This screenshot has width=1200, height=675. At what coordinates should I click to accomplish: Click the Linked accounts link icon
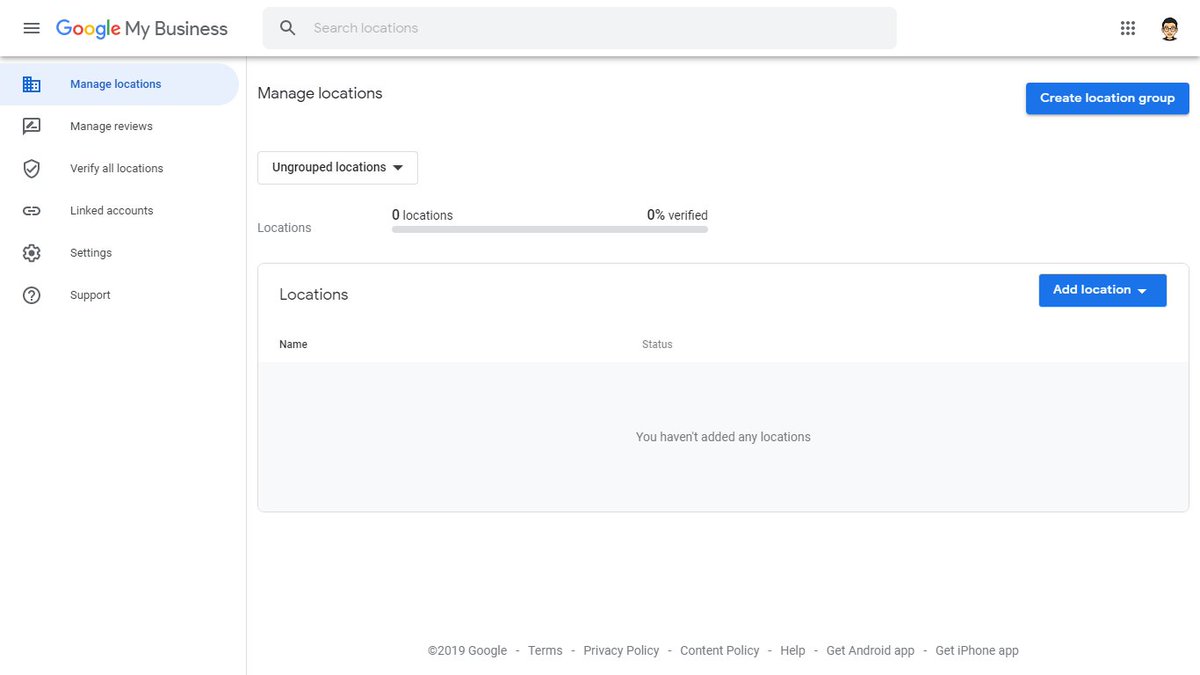tap(31, 211)
